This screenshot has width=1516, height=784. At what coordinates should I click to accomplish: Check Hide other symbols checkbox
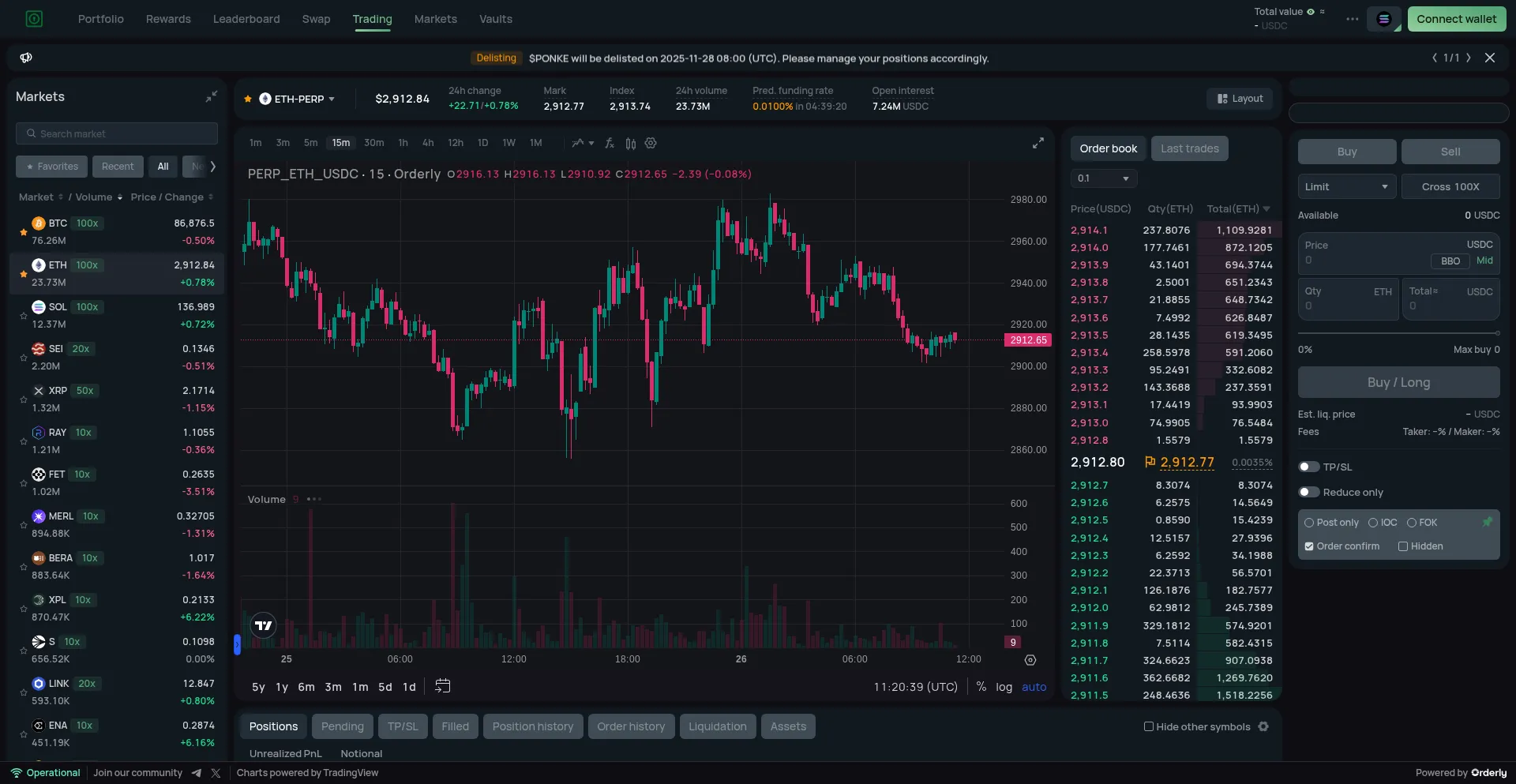[1149, 726]
